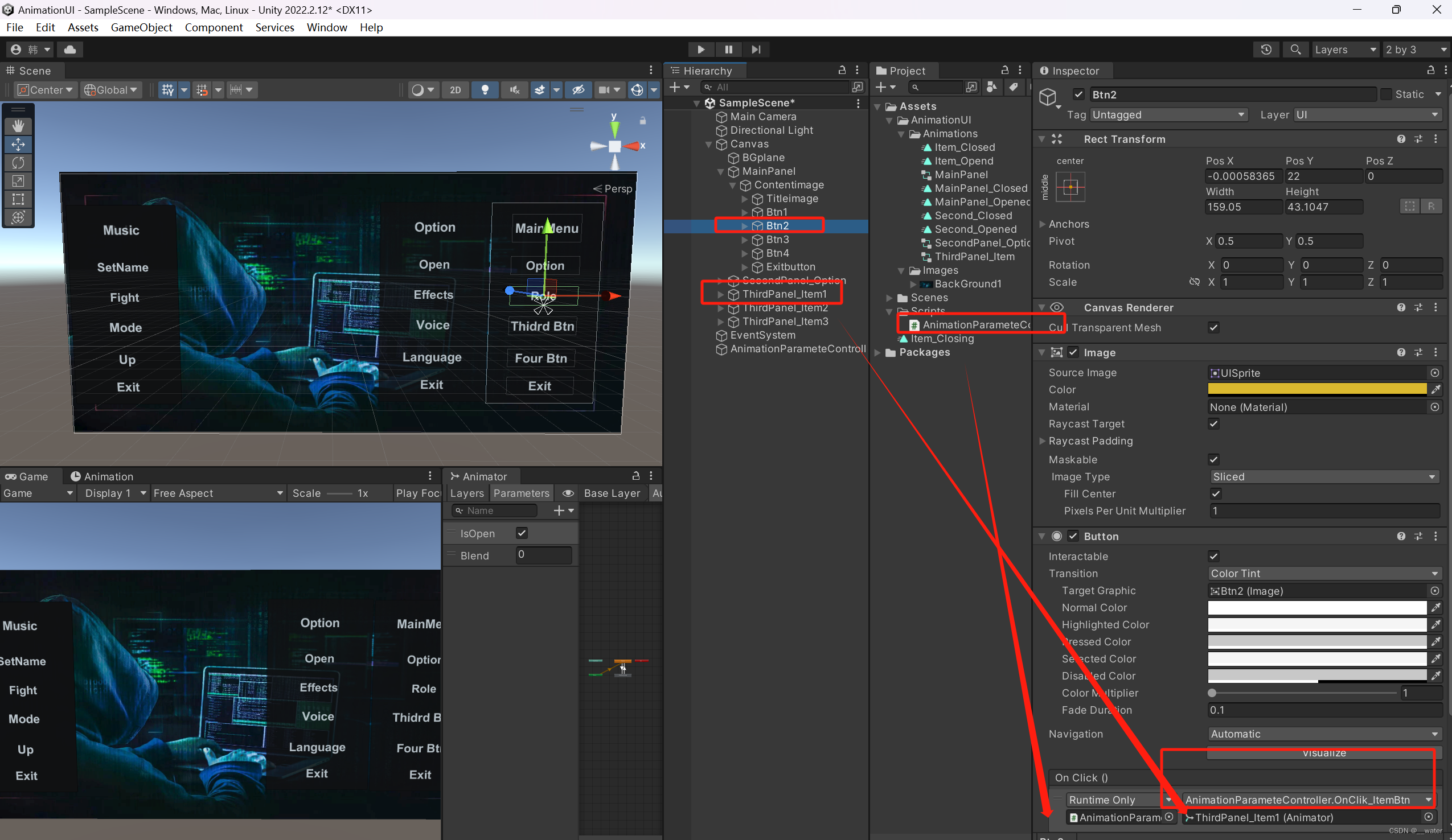Toggle scene lighting bulb icon
This screenshot has width=1452, height=840.
tap(485, 90)
